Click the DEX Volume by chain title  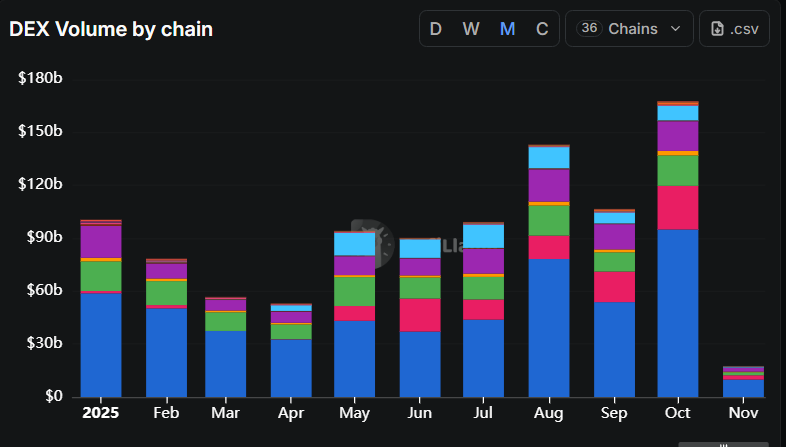(111, 29)
